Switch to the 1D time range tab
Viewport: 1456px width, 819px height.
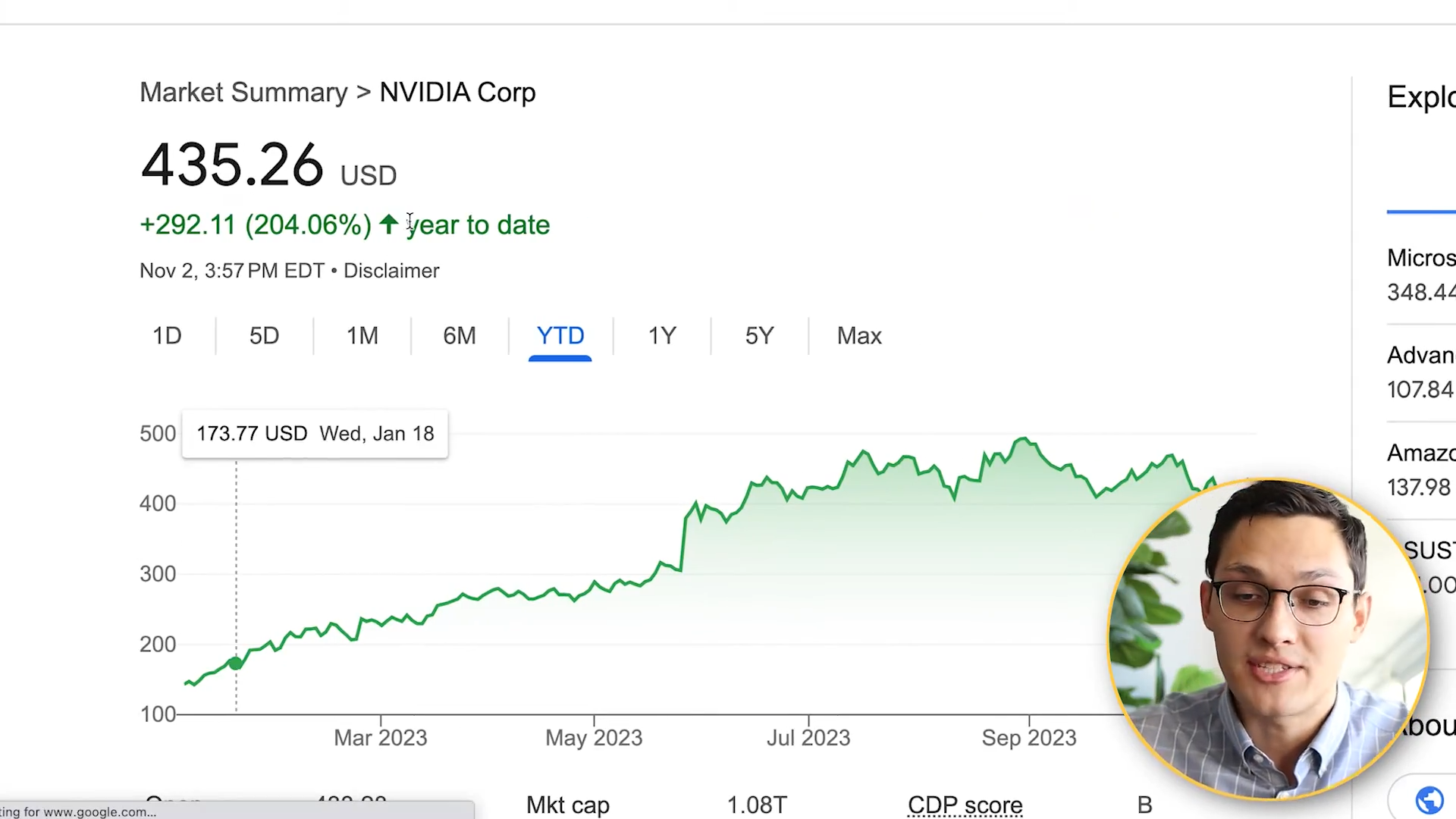coord(167,336)
